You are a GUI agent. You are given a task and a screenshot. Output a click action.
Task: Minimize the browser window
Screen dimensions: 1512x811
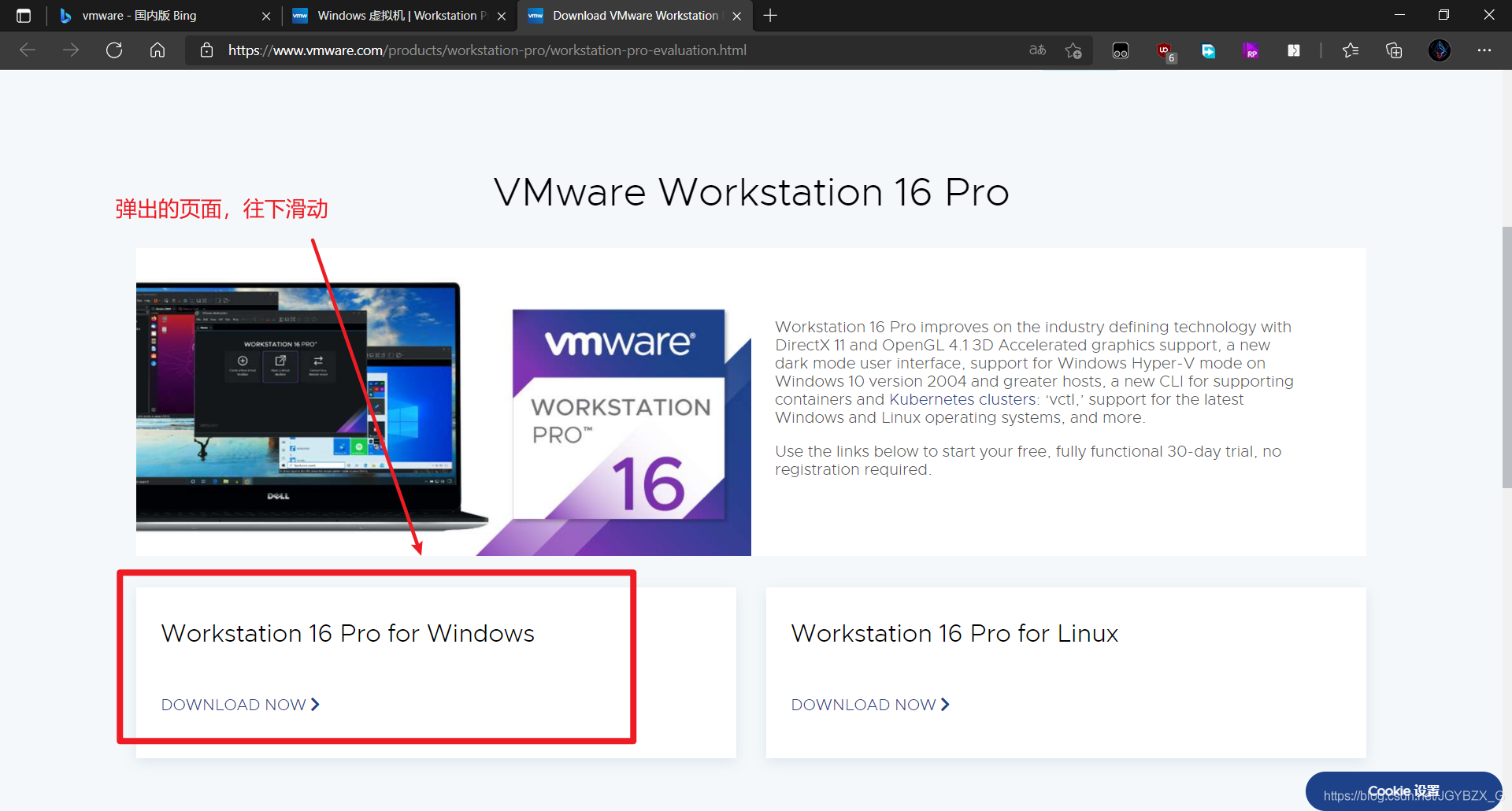tap(1399, 15)
